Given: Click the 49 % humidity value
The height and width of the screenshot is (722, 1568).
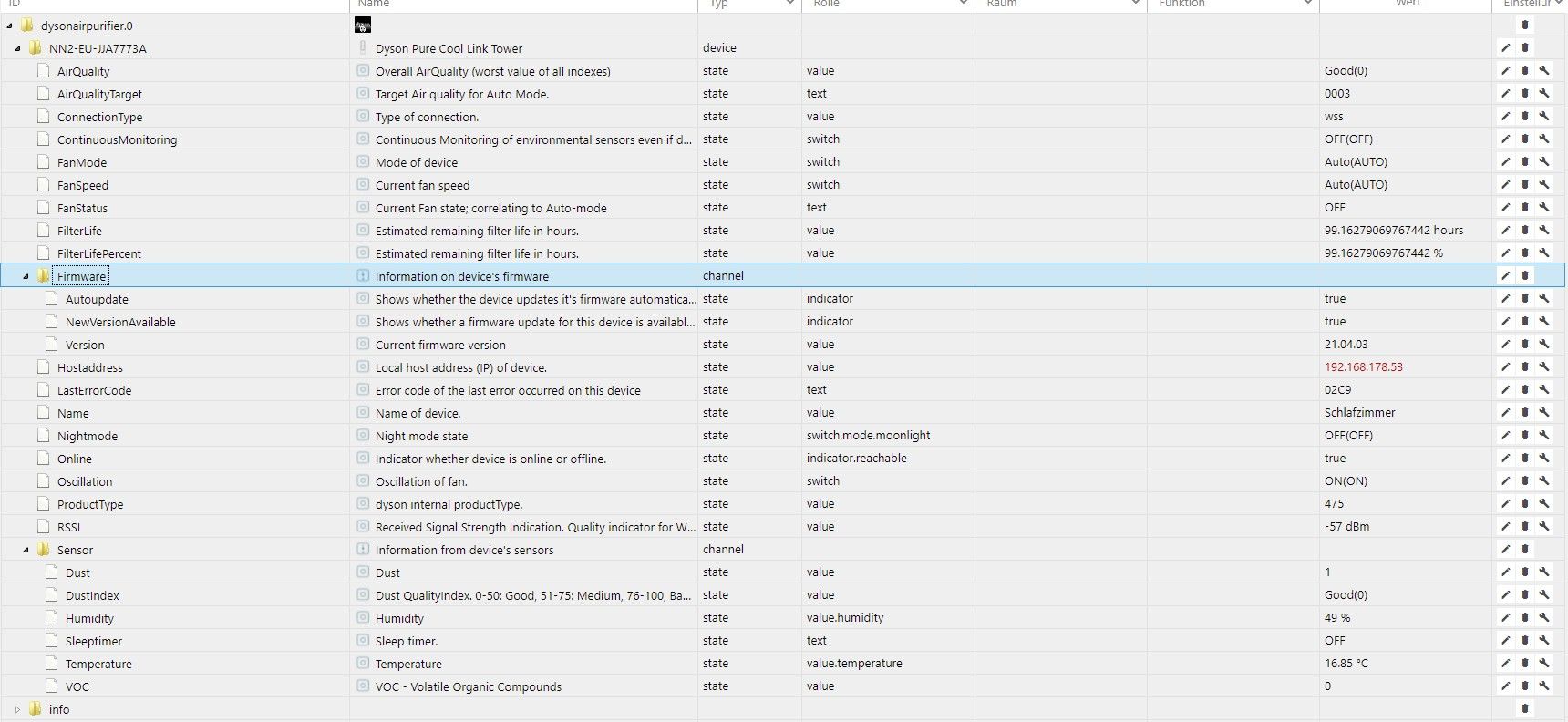Looking at the screenshot, I should click(x=1337, y=618).
